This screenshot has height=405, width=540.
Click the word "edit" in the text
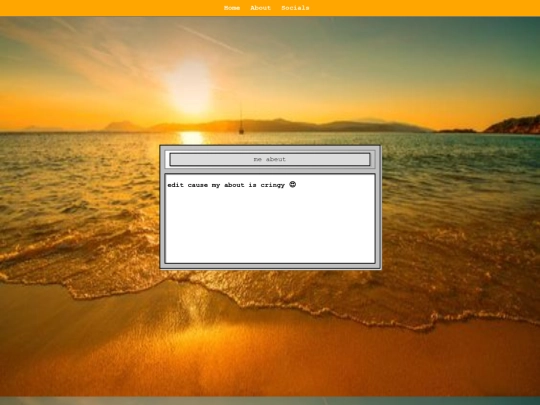(175, 185)
